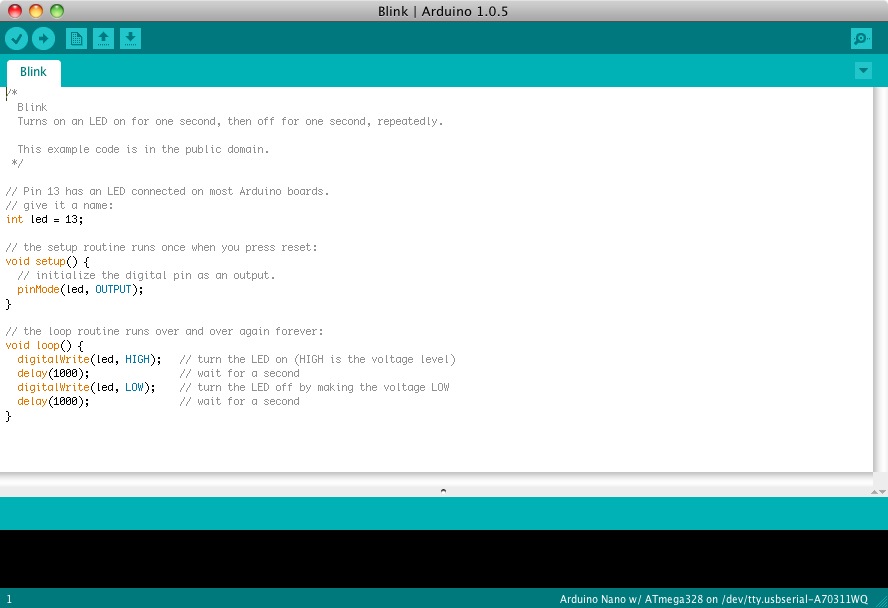Click line number 1 in status bar
This screenshot has width=888, height=608.
(9, 599)
